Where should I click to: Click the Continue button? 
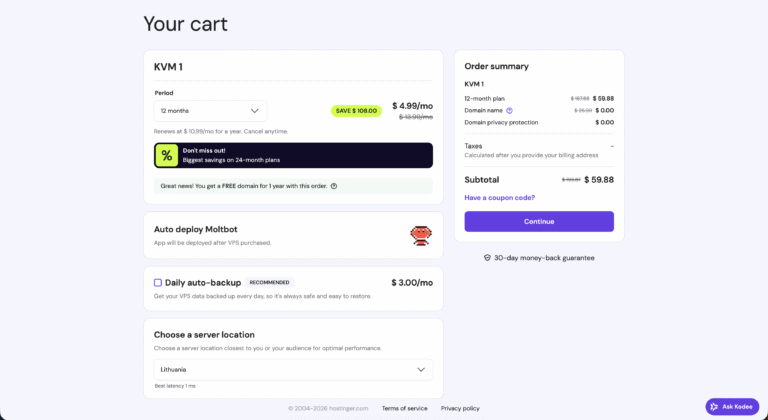(x=539, y=221)
